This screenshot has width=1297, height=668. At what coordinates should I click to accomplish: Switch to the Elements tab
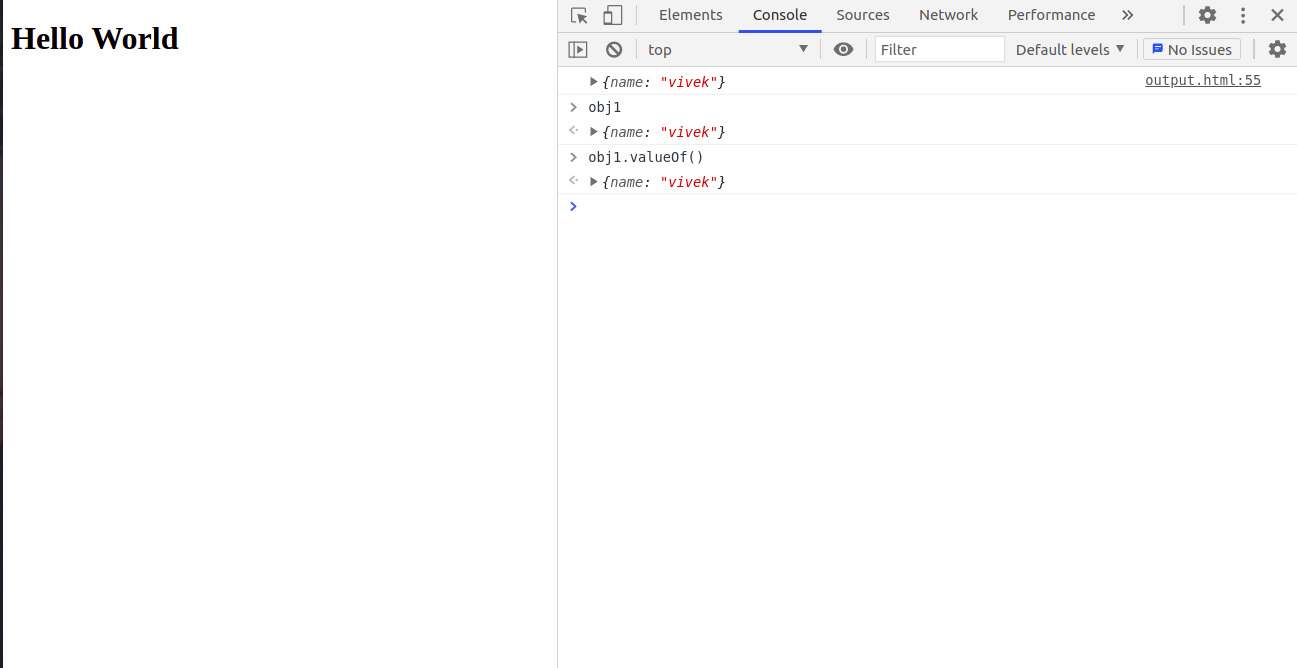(690, 15)
